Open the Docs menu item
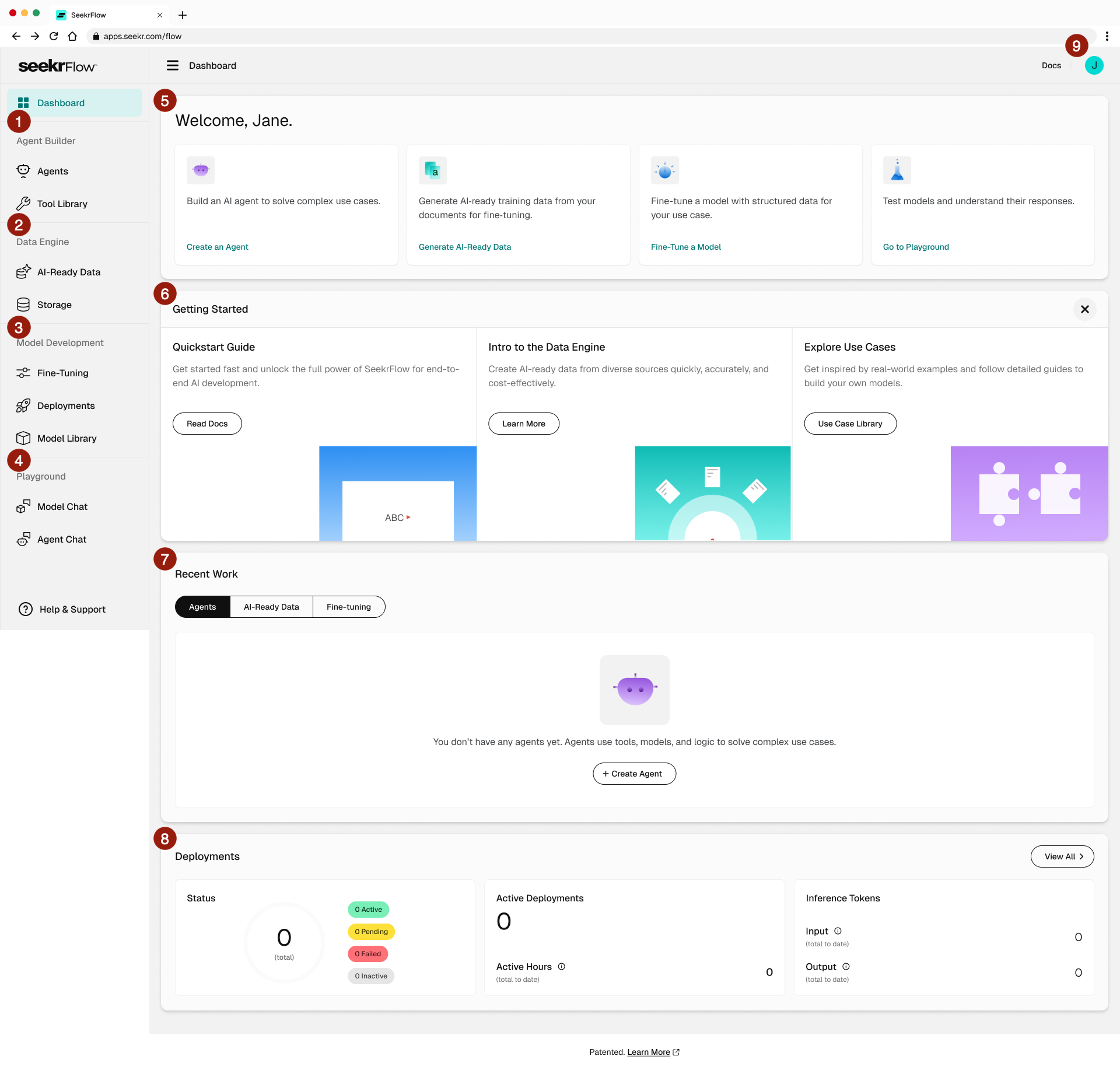Image resolution: width=1120 pixels, height=1070 pixels. 1051,65
